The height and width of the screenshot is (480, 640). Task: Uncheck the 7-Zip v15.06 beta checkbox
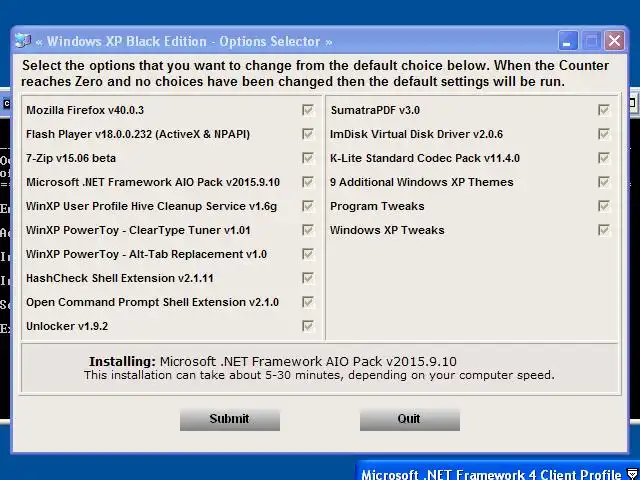coord(308,158)
